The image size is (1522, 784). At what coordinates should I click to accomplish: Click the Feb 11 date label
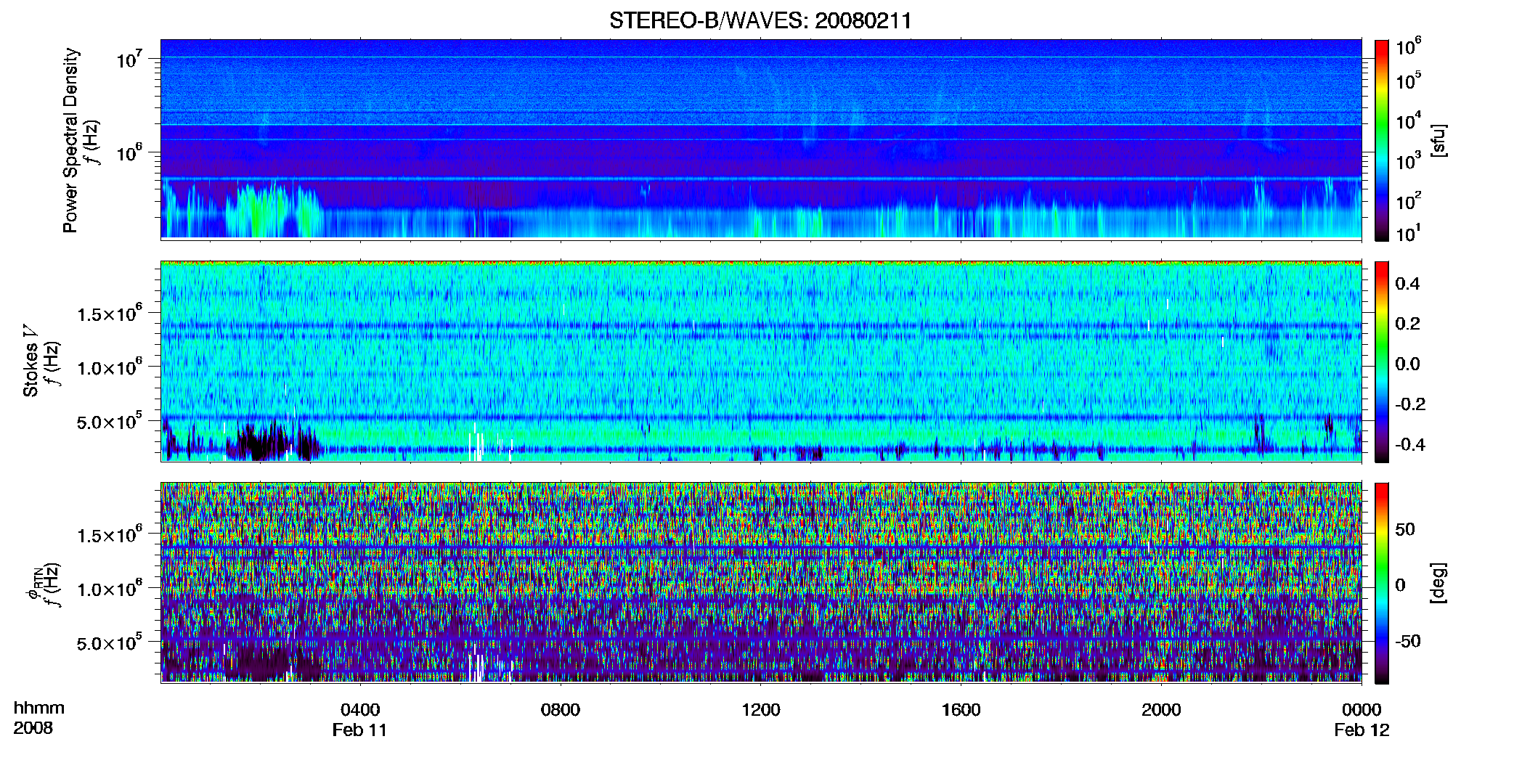[x=360, y=730]
